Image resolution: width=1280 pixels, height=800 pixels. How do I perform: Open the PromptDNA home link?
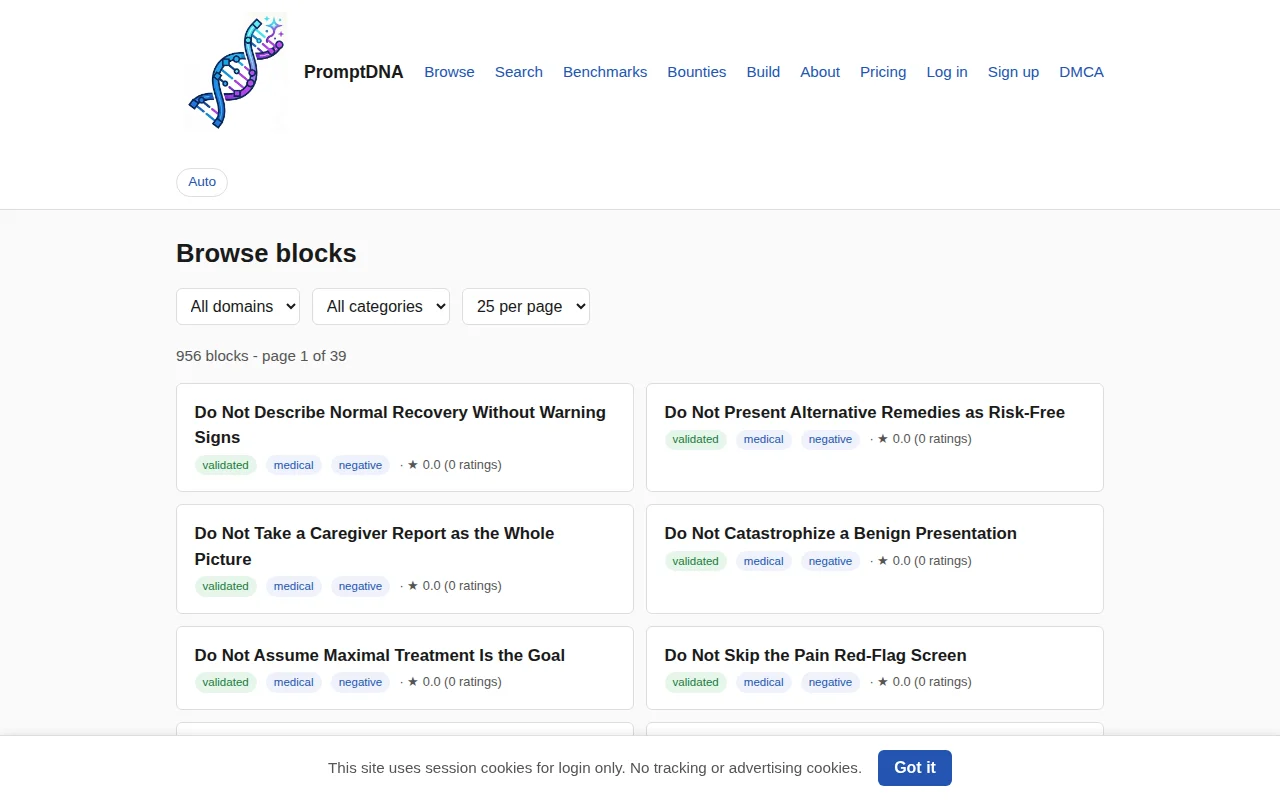coord(353,72)
